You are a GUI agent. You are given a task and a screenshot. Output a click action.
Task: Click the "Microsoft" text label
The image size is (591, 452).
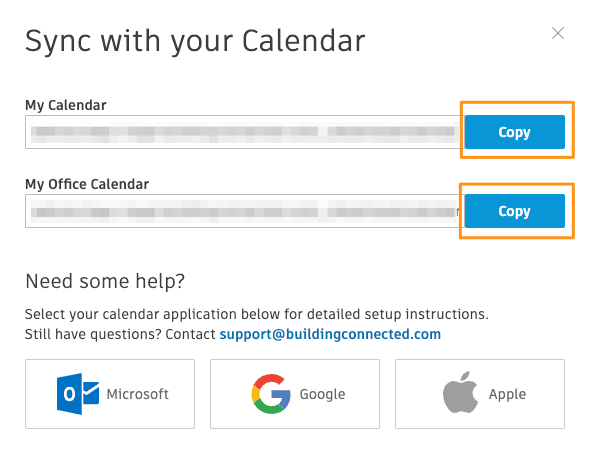tap(138, 394)
